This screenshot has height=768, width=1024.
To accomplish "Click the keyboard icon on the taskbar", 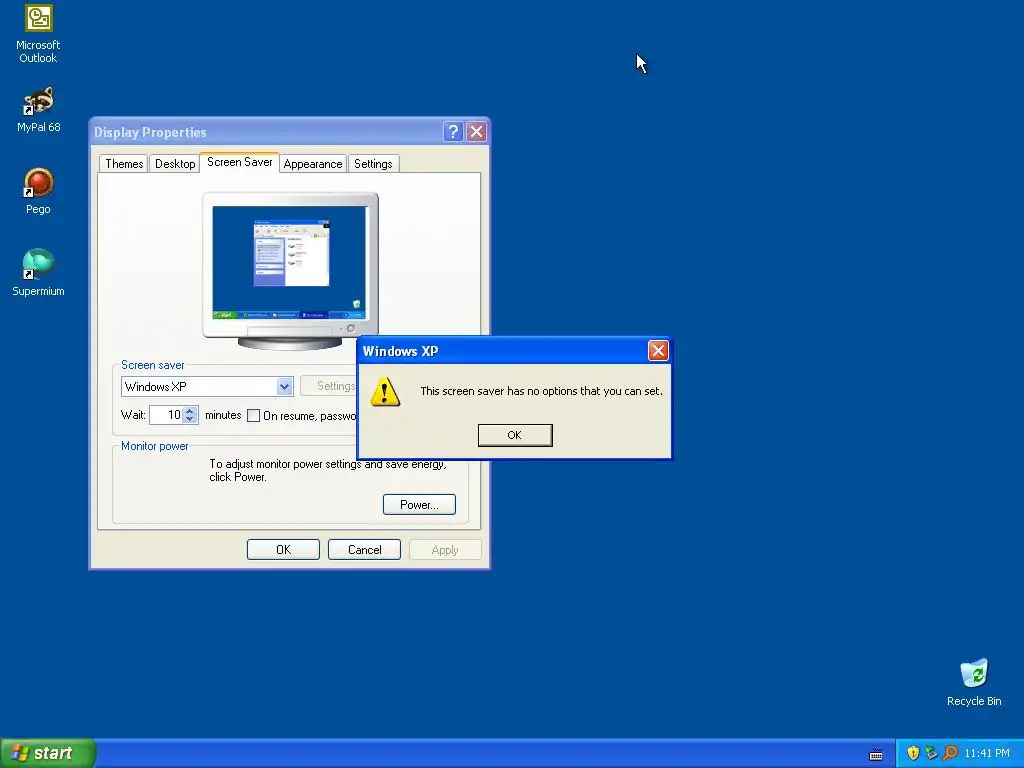I will (x=876, y=754).
